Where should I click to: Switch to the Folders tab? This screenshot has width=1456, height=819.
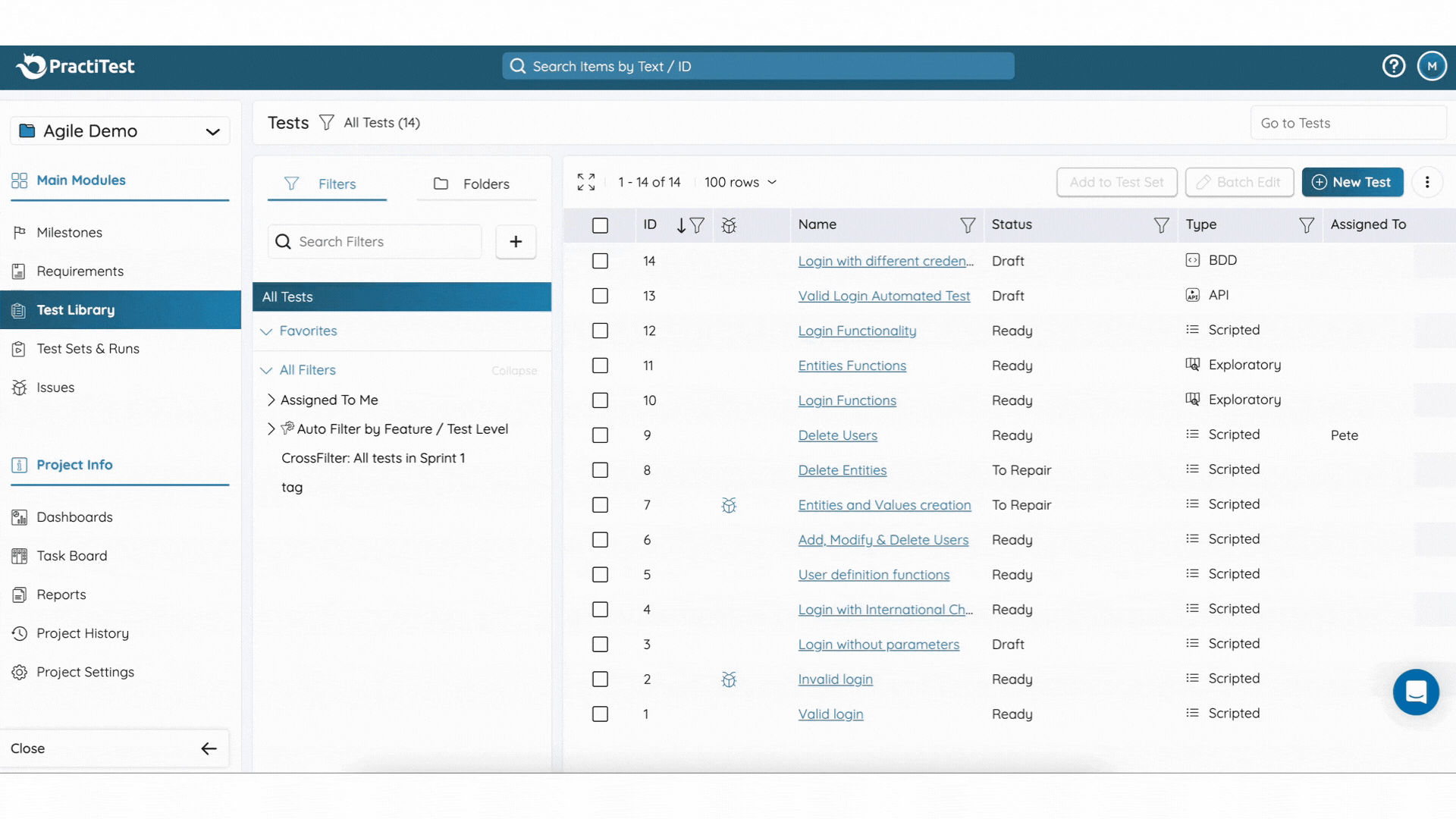(x=475, y=184)
